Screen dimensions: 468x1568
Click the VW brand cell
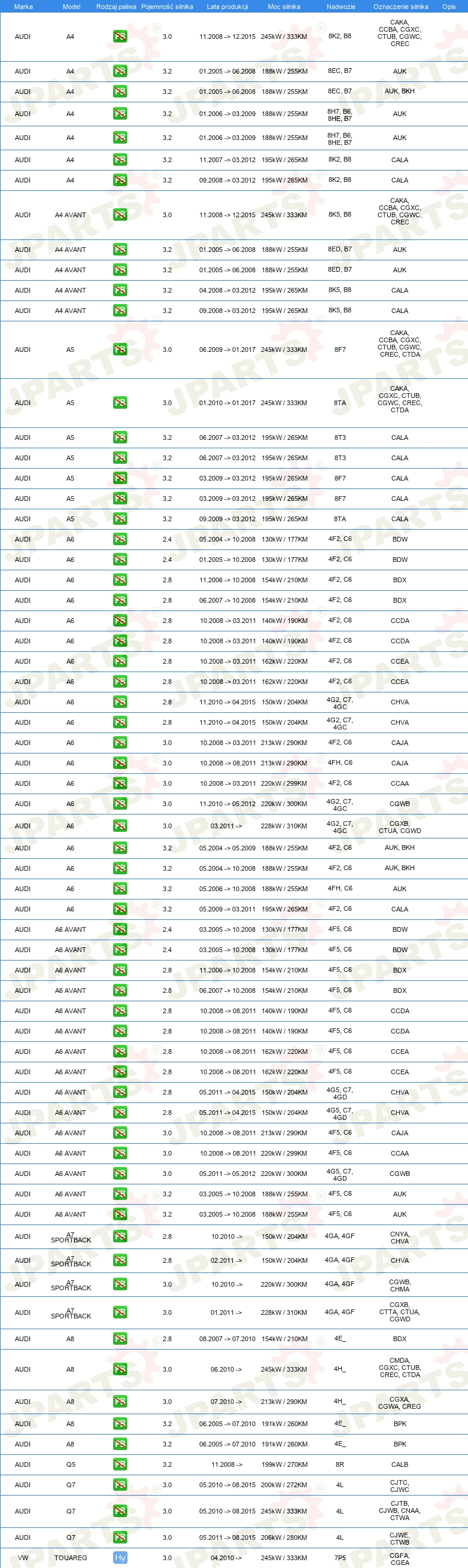point(23,1558)
